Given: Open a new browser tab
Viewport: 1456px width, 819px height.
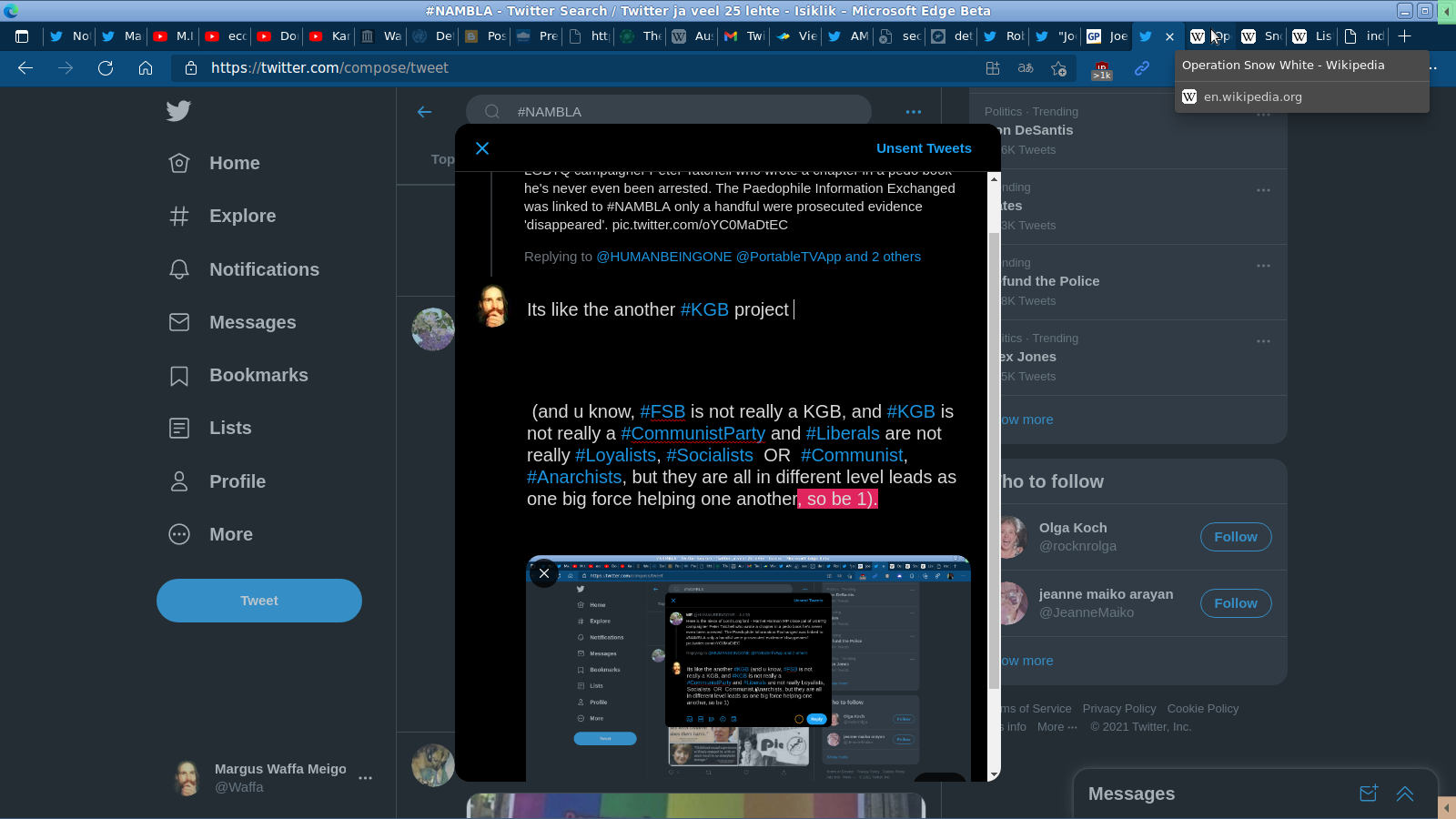Looking at the screenshot, I should pos(1404,36).
